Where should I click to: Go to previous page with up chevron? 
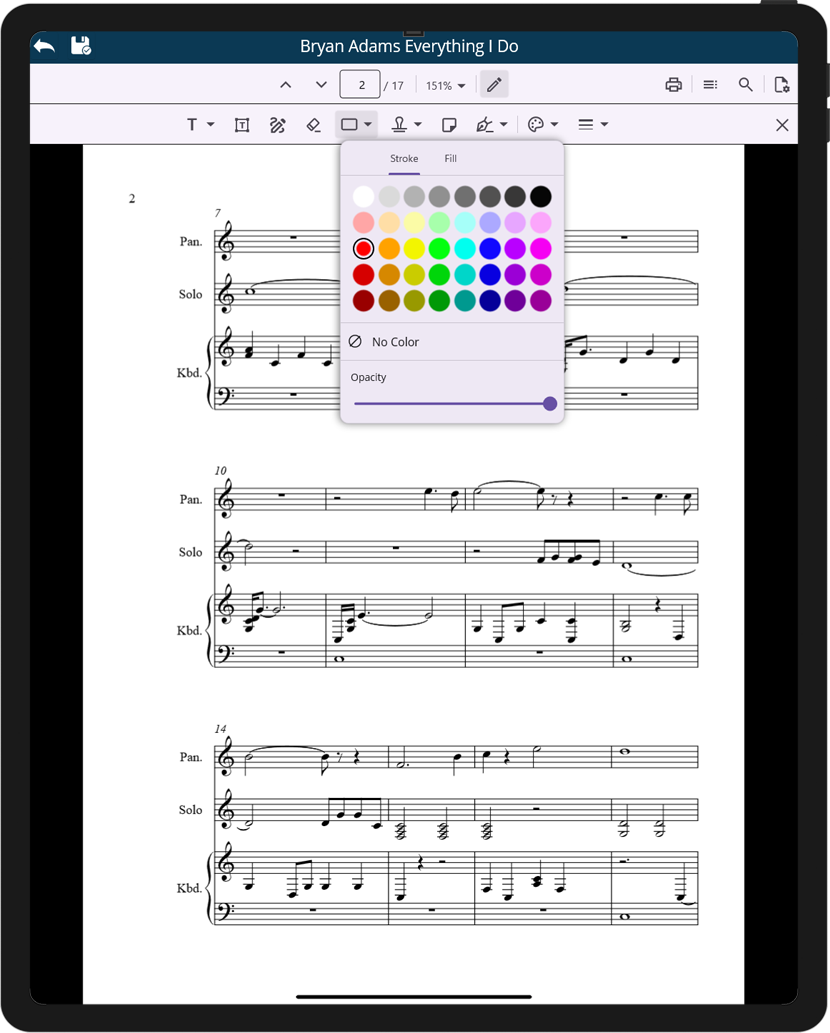pyautogui.click(x=285, y=85)
